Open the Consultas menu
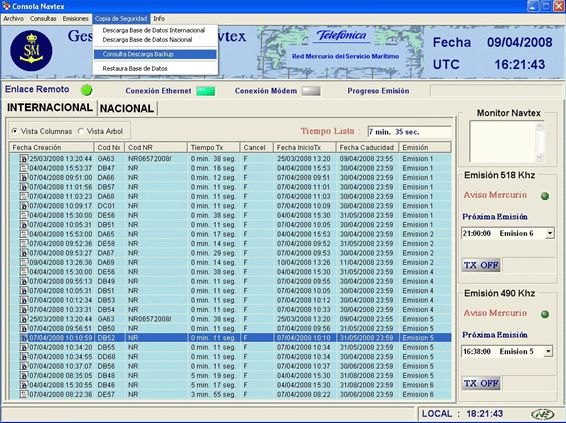The height and width of the screenshot is (423, 566). pos(43,18)
